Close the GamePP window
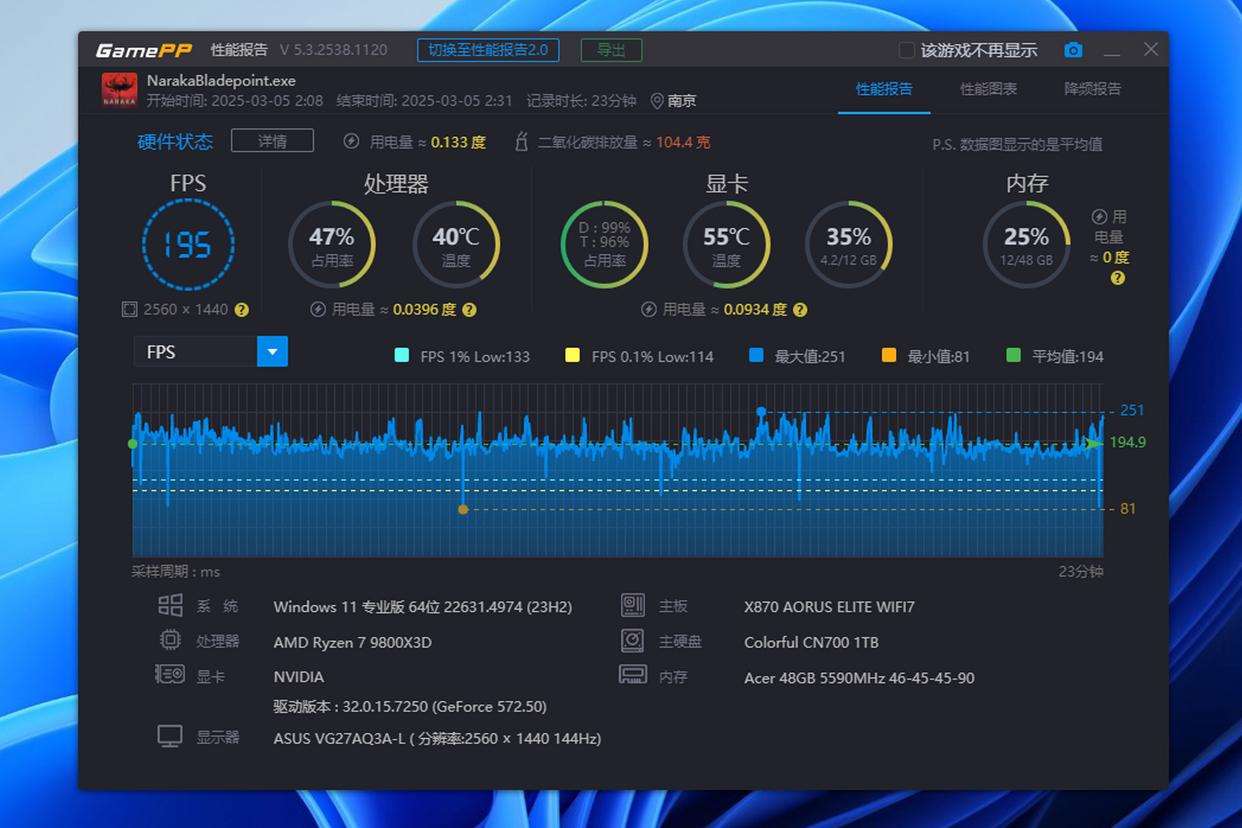1242x828 pixels. tap(1151, 49)
